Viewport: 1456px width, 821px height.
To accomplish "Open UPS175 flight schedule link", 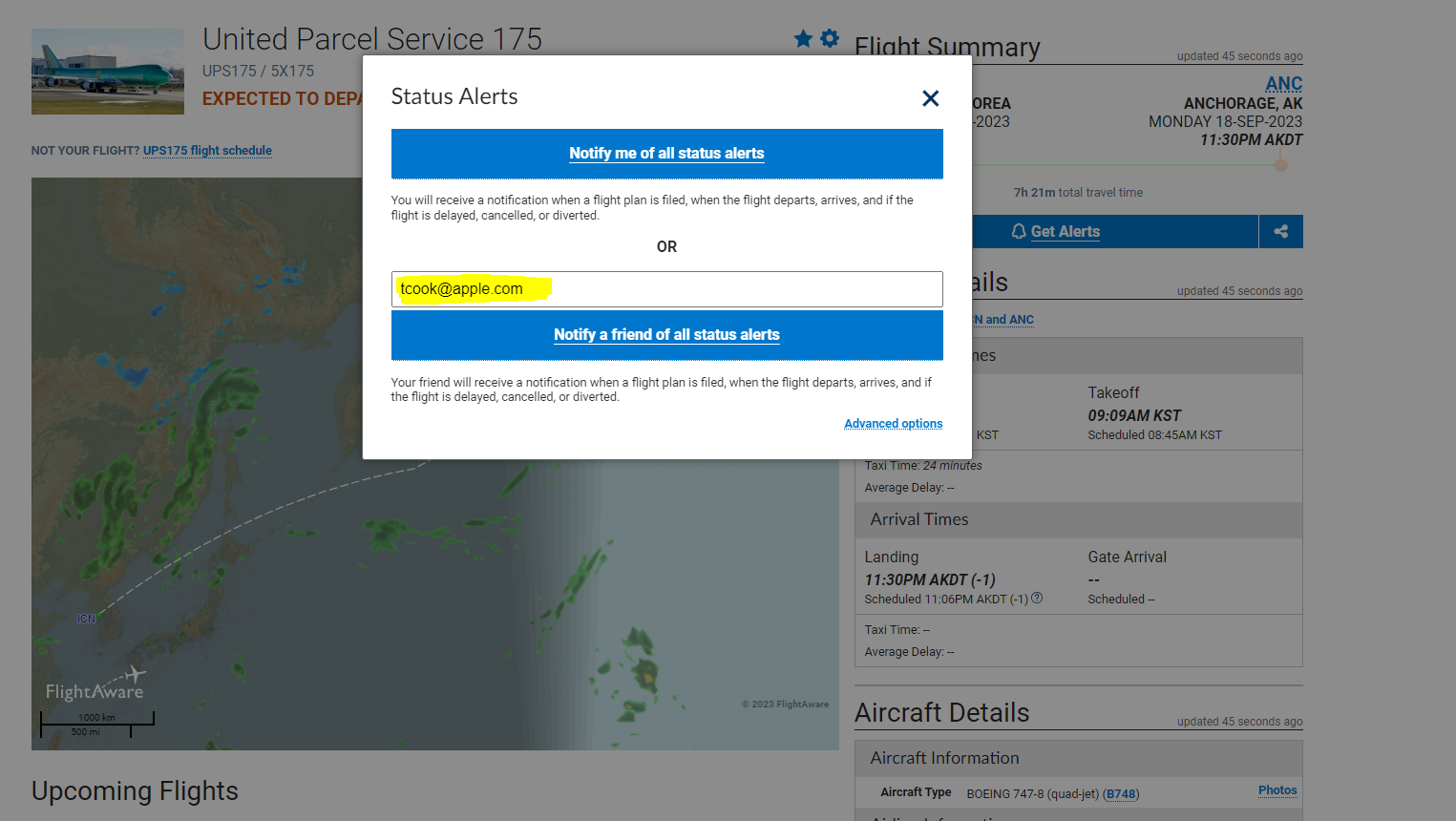I will pyautogui.click(x=207, y=151).
